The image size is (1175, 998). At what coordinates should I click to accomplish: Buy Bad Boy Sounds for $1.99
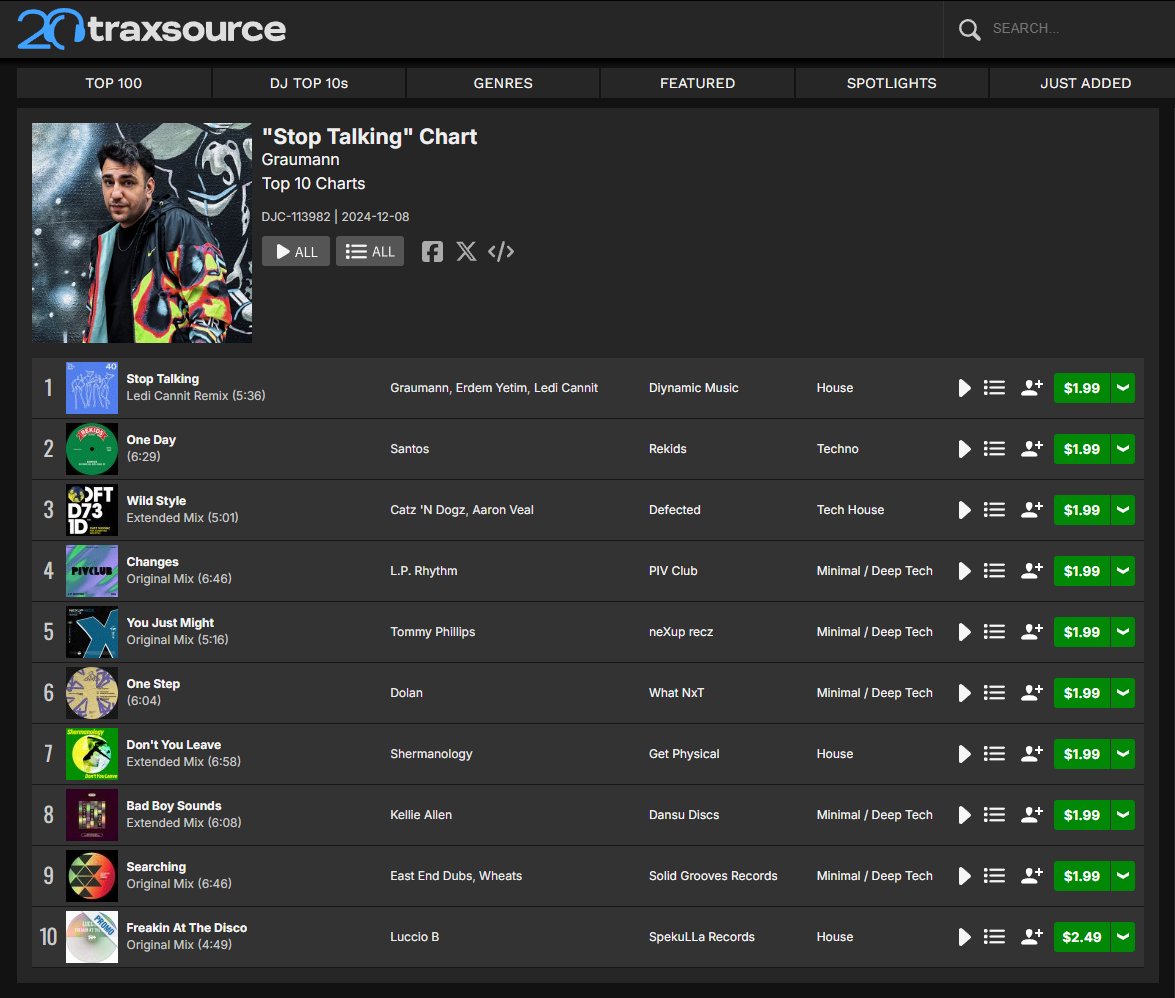pos(1081,815)
